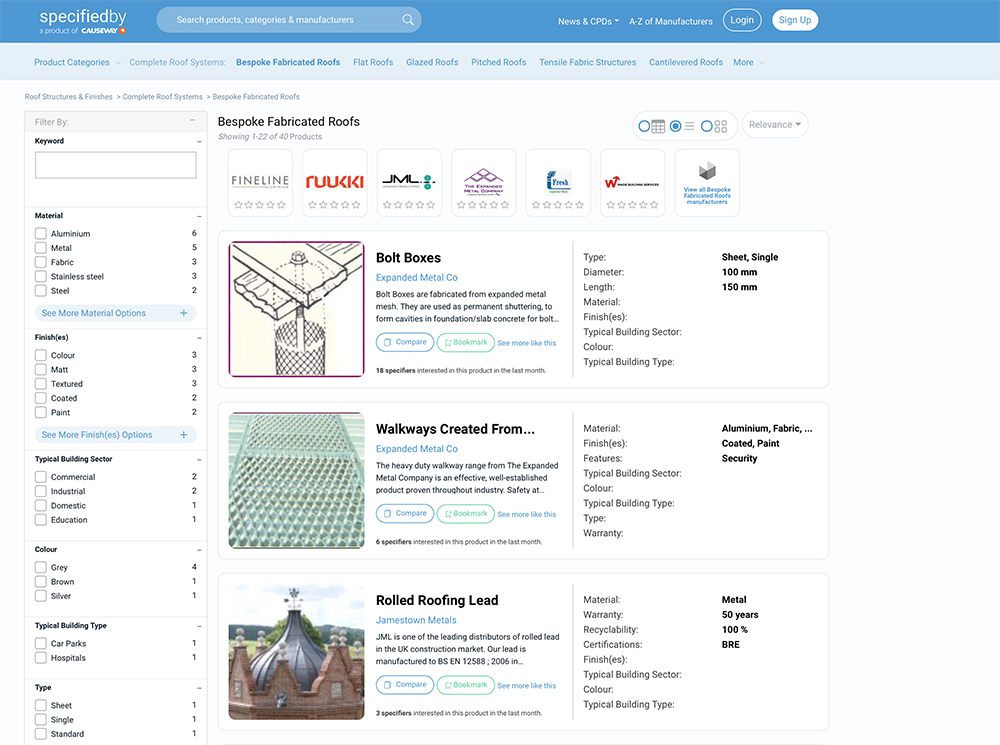Image resolution: width=1000 pixels, height=745 pixels.
Task: Click Compare on the Bolt Boxes product
Action: (x=405, y=342)
